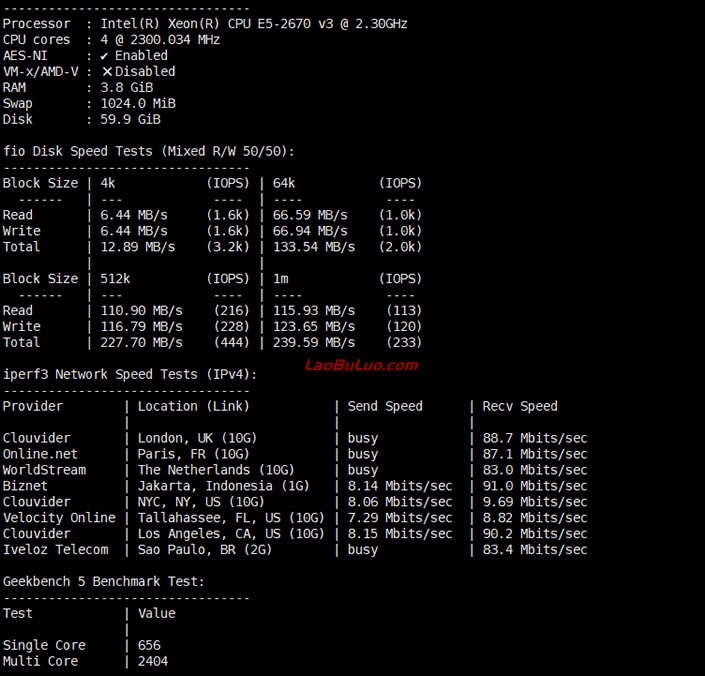Click the IOPS value '(444)'
The image size is (705, 676).
(x=232, y=343)
